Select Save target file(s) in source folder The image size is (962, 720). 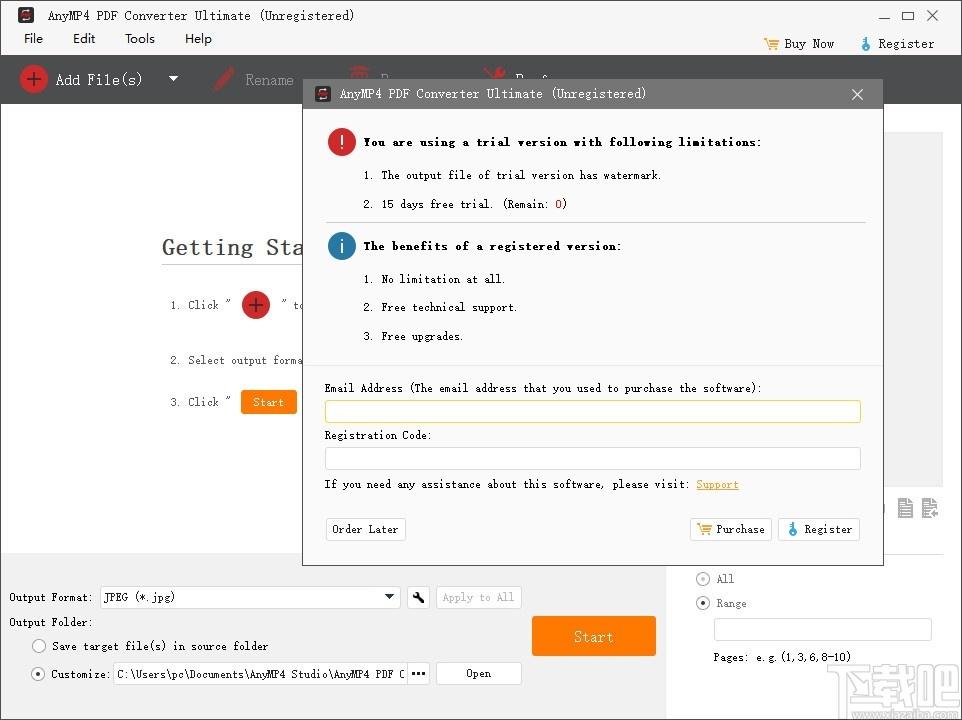point(39,646)
